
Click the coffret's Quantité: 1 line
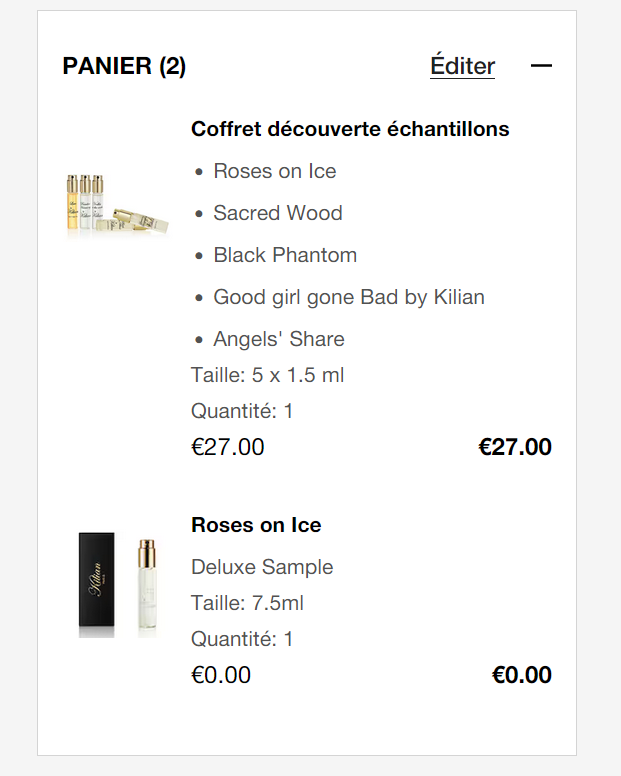click(x=242, y=411)
